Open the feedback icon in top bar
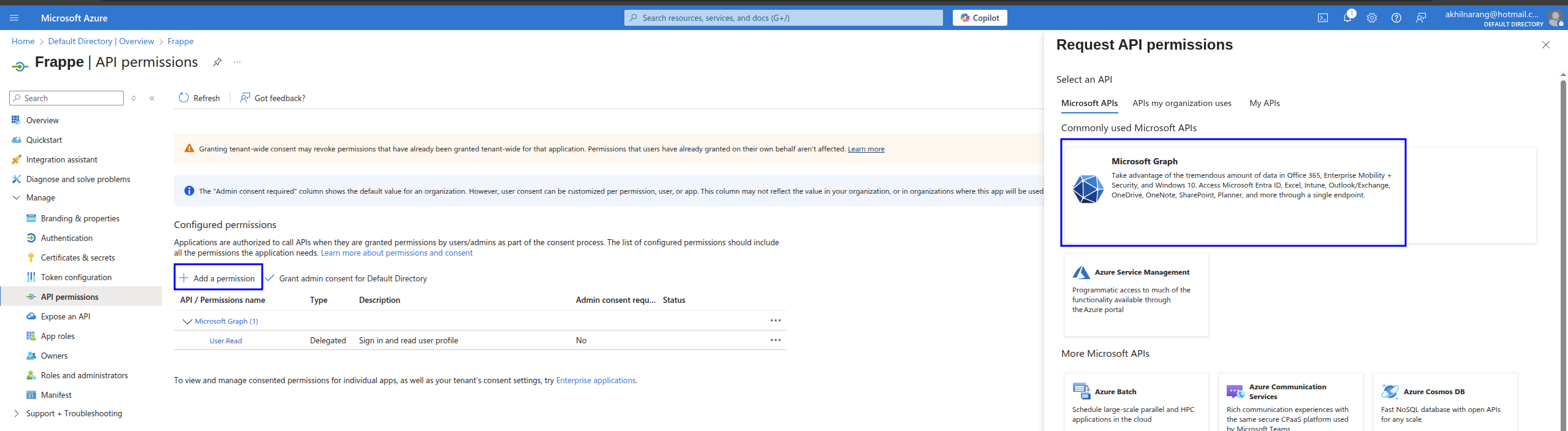1568x431 pixels. tap(1421, 18)
